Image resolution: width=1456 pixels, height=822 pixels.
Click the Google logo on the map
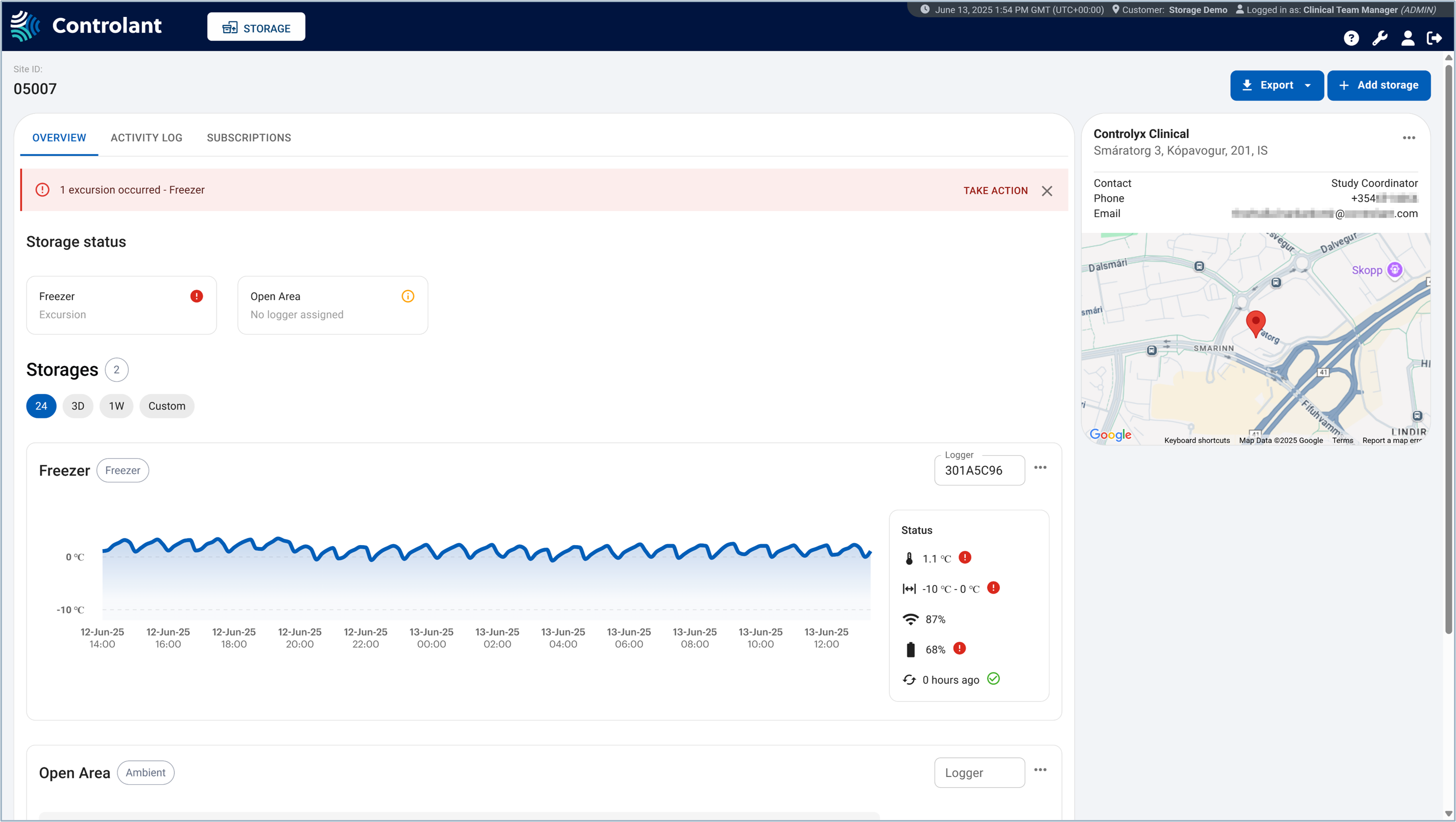pyautogui.click(x=1110, y=435)
